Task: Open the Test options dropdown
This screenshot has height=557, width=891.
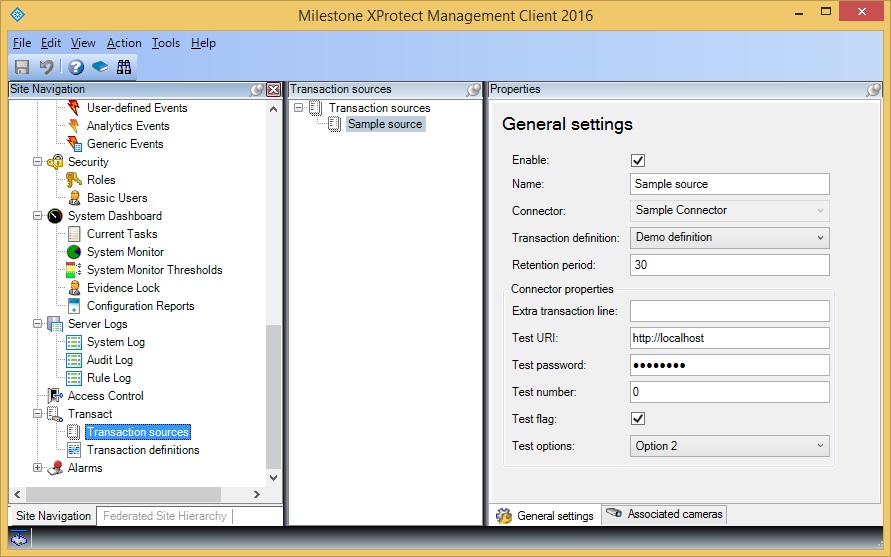Action: [730, 446]
